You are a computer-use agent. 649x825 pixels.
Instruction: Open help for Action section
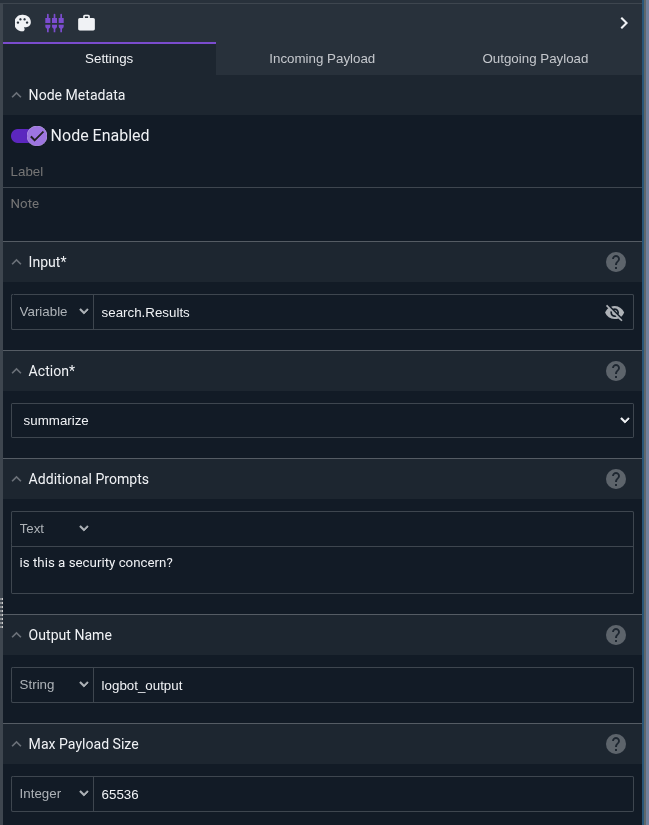616,371
